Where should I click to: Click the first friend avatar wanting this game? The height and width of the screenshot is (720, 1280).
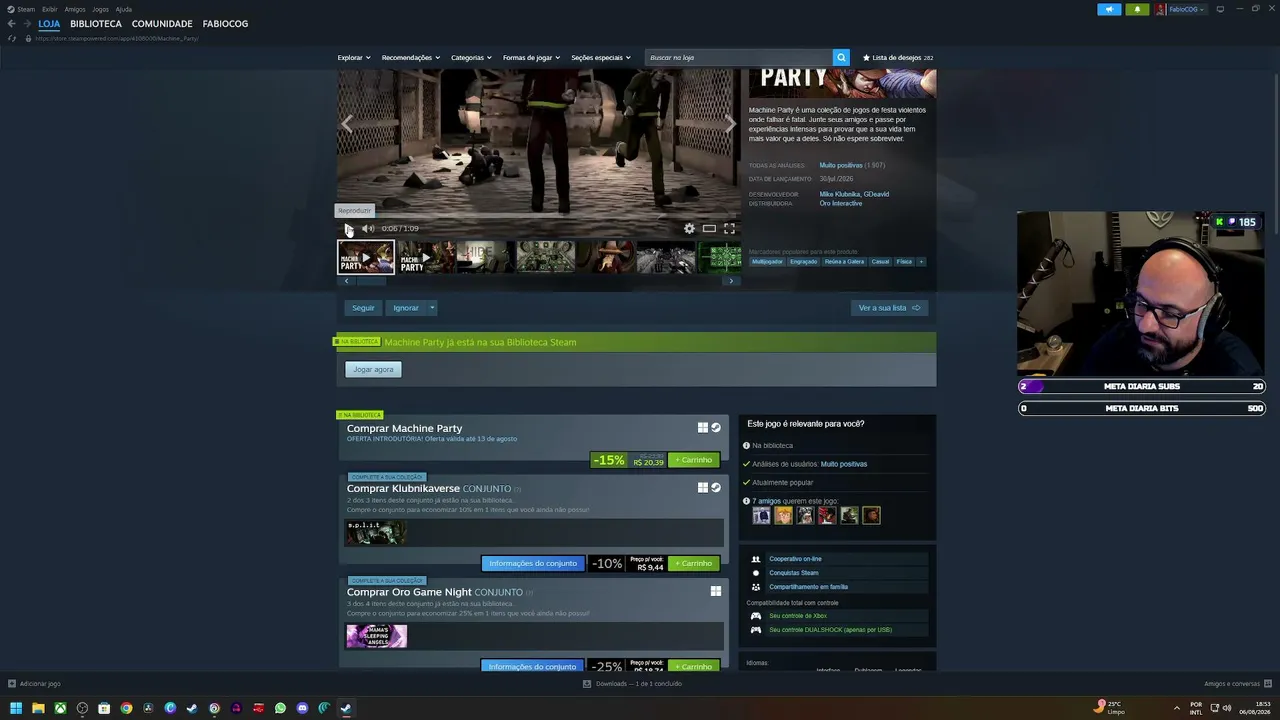coord(761,515)
